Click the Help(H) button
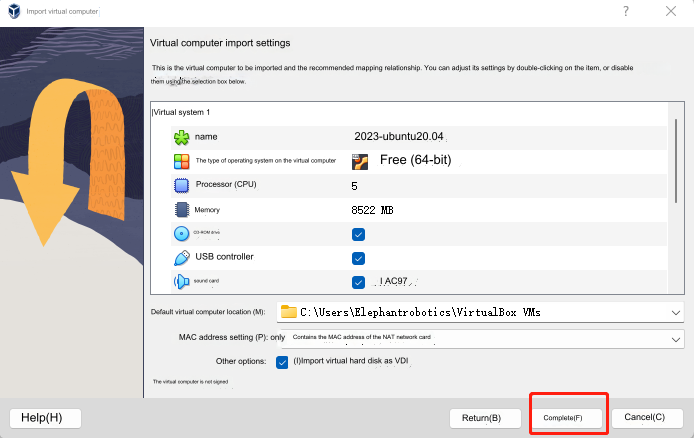This screenshot has height=438, width=694. (x=44, y=416)
